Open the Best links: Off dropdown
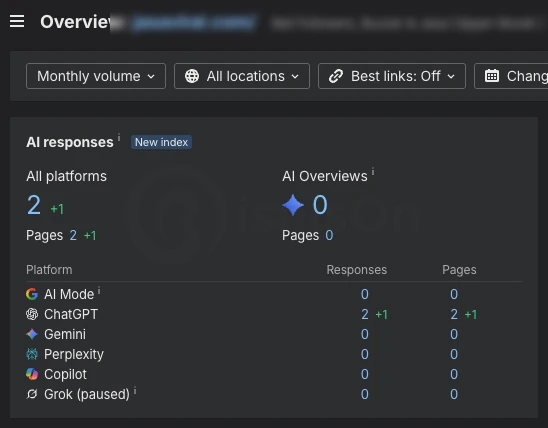The image size is (548, 428). [392, 76]
